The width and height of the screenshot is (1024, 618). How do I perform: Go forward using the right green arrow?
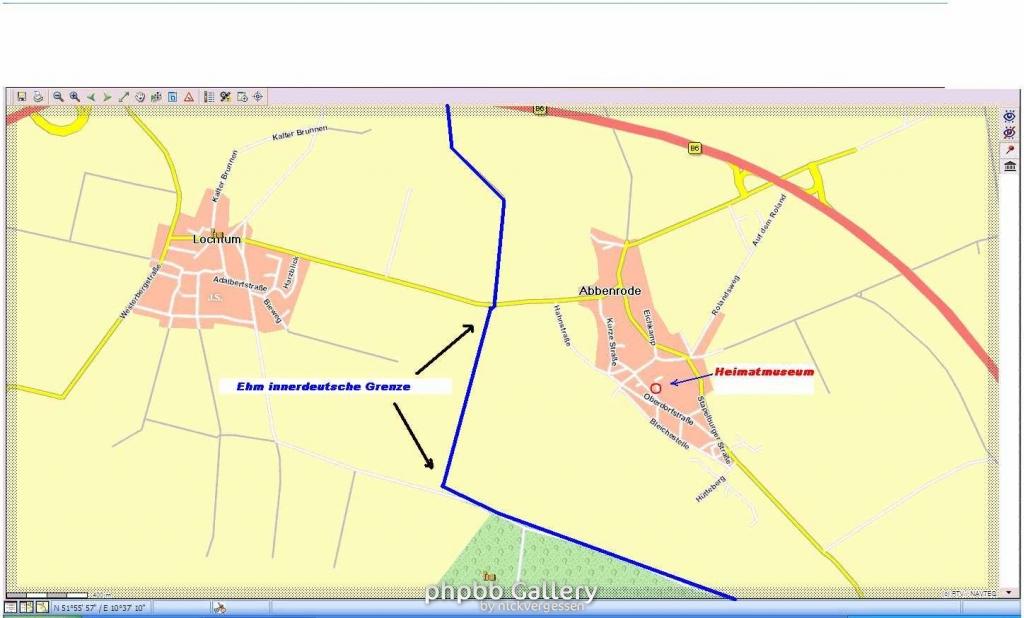(107, 97)
